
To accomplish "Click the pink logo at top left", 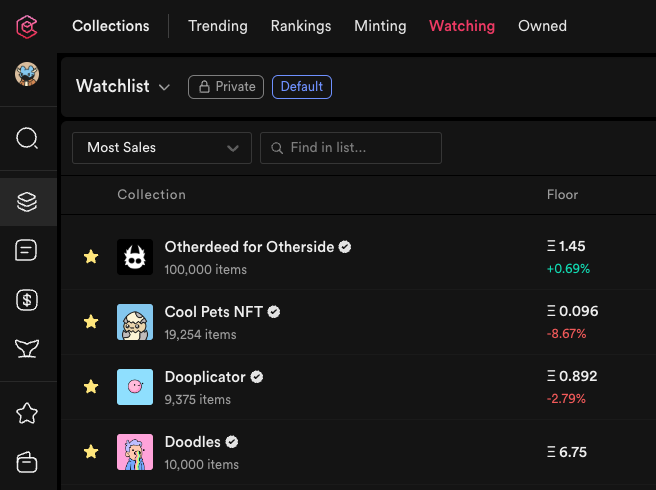I will click(x=27, y=27).
